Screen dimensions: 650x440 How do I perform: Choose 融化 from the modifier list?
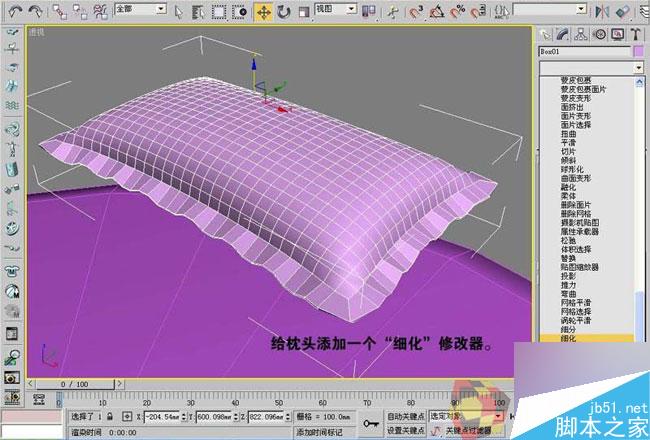(x=568, y=187)
